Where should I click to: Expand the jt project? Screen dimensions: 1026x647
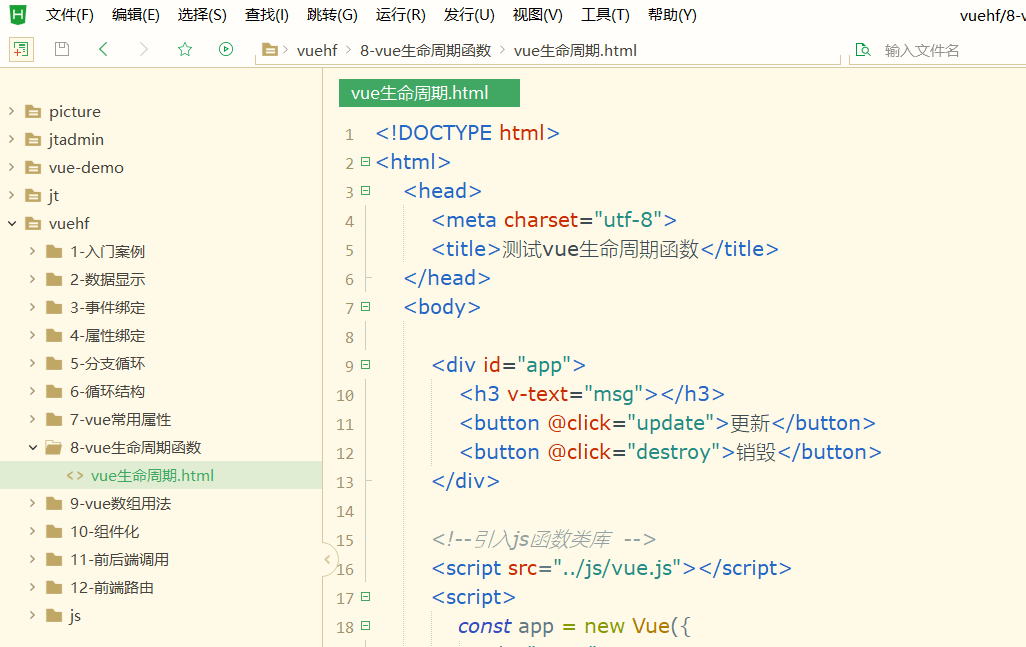[12, 195]
